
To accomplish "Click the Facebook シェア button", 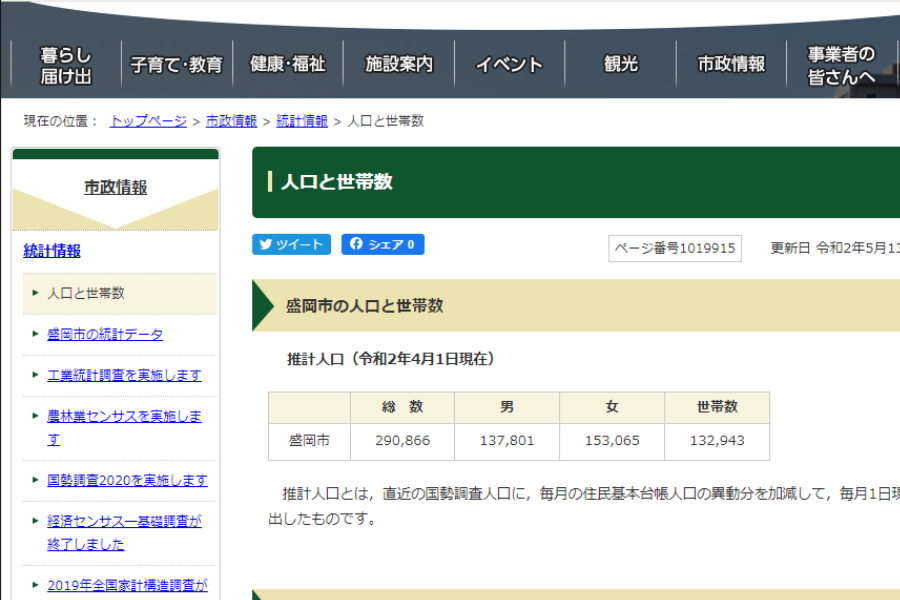I will (382, 245).
